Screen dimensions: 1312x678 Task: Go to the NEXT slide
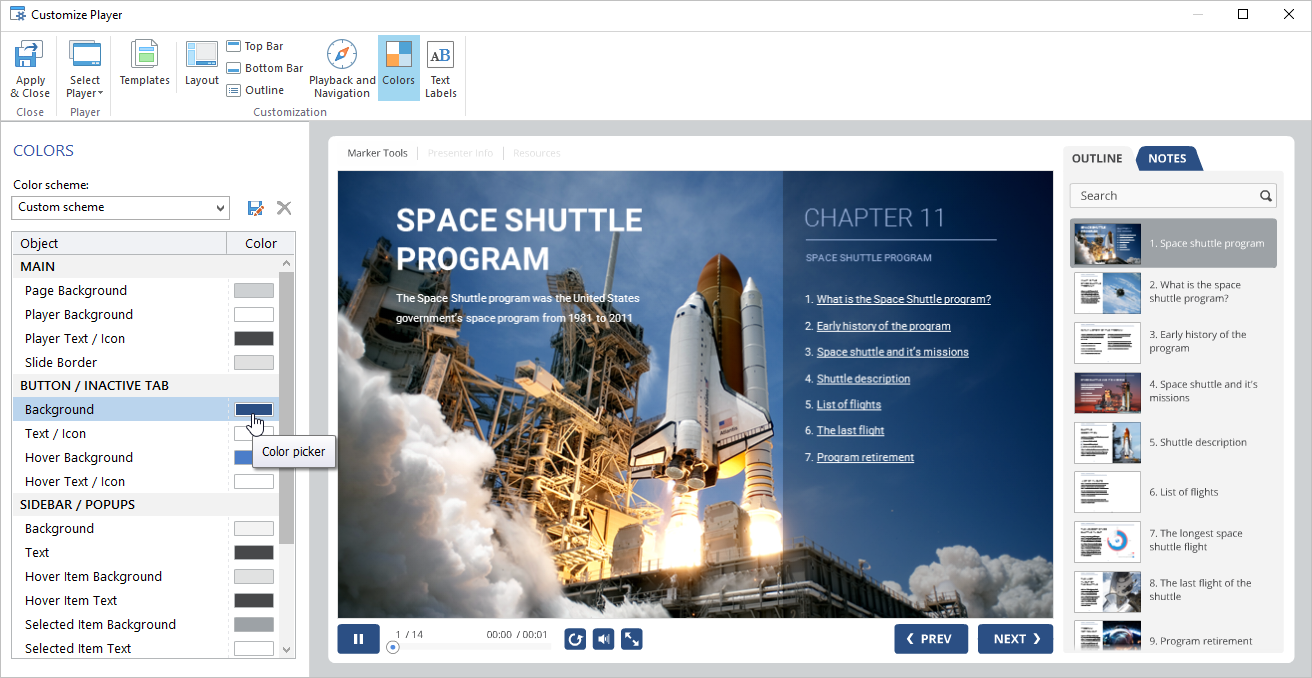tap(1016, 639)
